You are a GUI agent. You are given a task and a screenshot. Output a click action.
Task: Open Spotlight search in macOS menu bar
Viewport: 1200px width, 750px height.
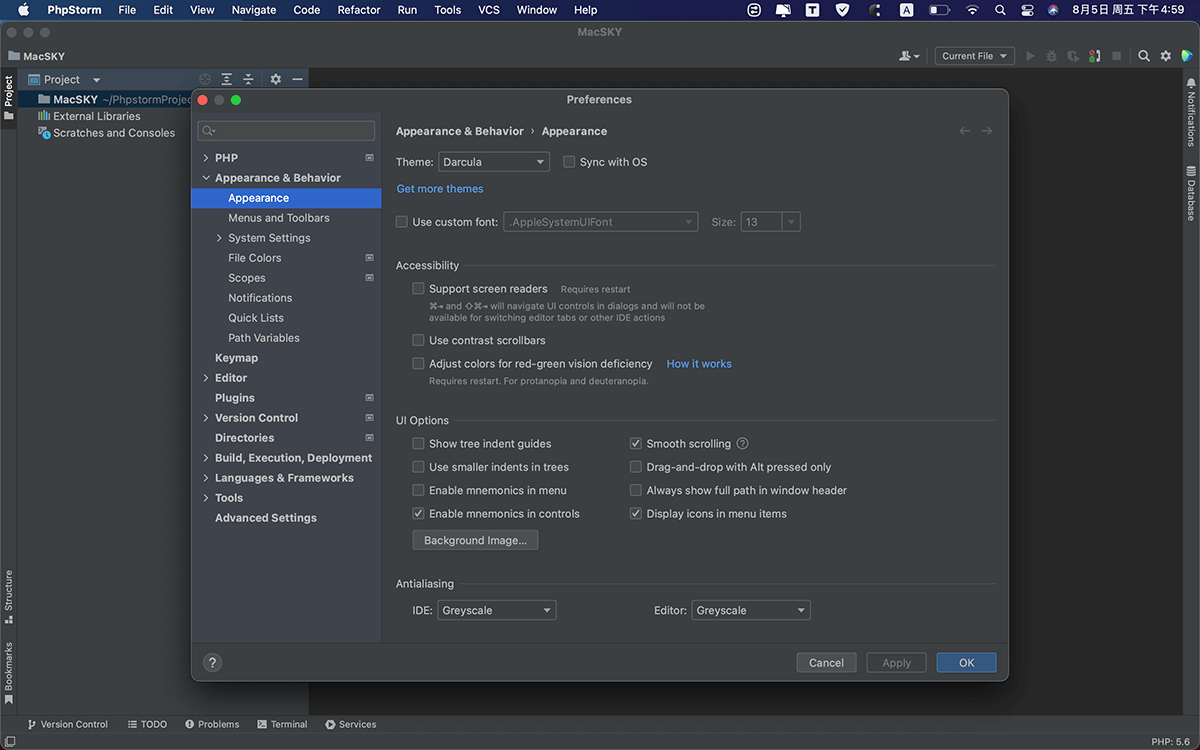click(x=1000, y=10)
